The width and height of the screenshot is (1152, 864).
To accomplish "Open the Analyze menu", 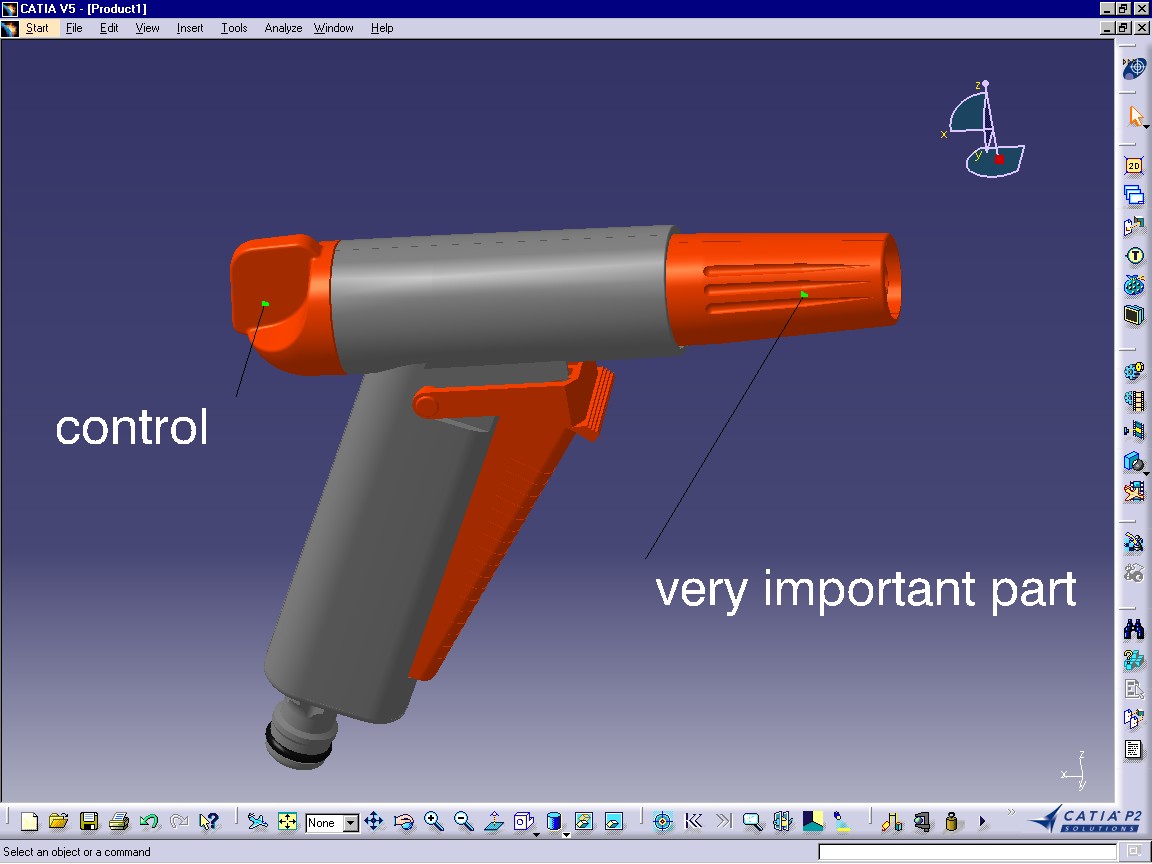I will pyautogui.click(x=283, y=28).
